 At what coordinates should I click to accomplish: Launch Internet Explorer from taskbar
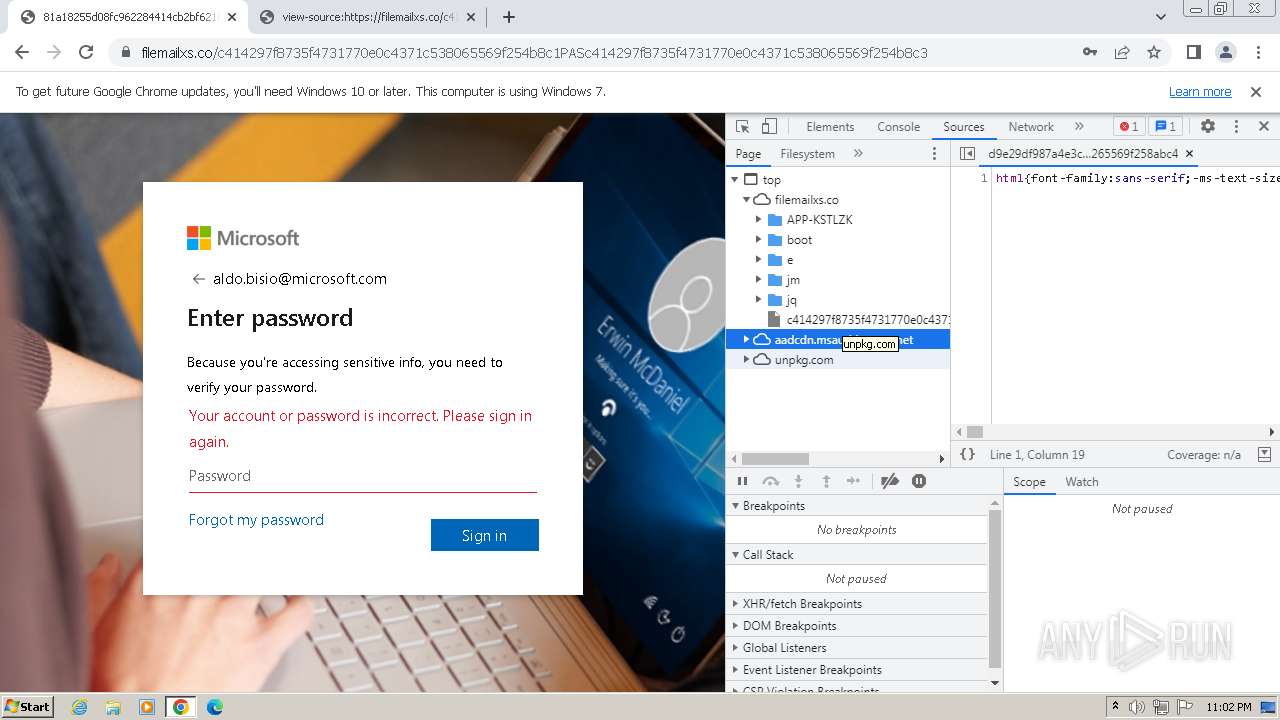coord(79,707)
